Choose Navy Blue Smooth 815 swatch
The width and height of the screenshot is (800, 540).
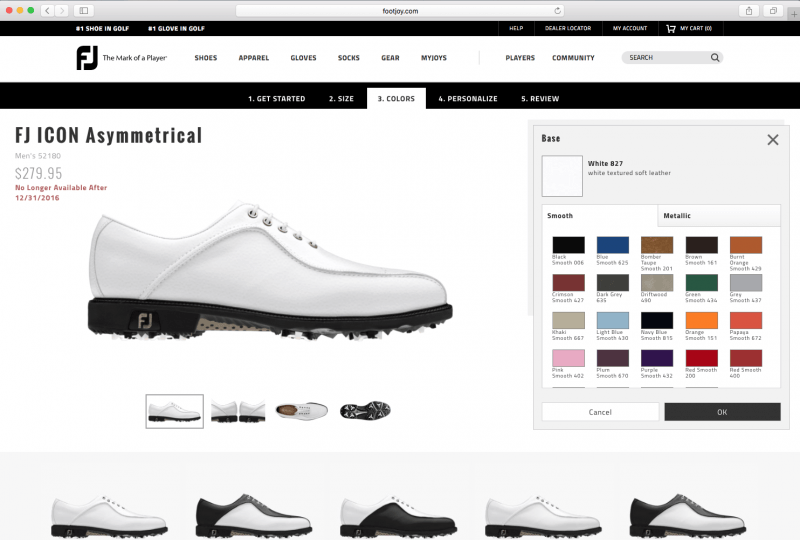pos(657,321)
